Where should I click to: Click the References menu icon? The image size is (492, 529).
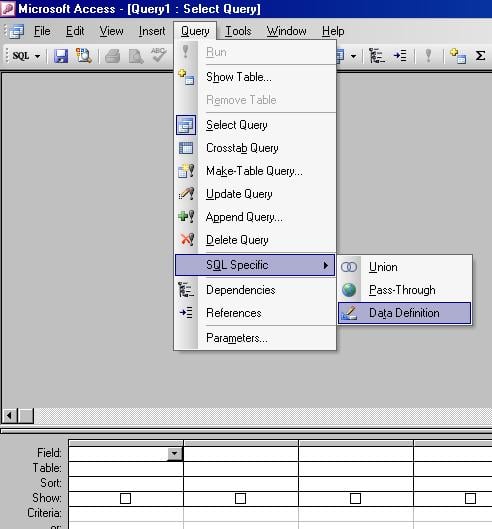point(186,313)
